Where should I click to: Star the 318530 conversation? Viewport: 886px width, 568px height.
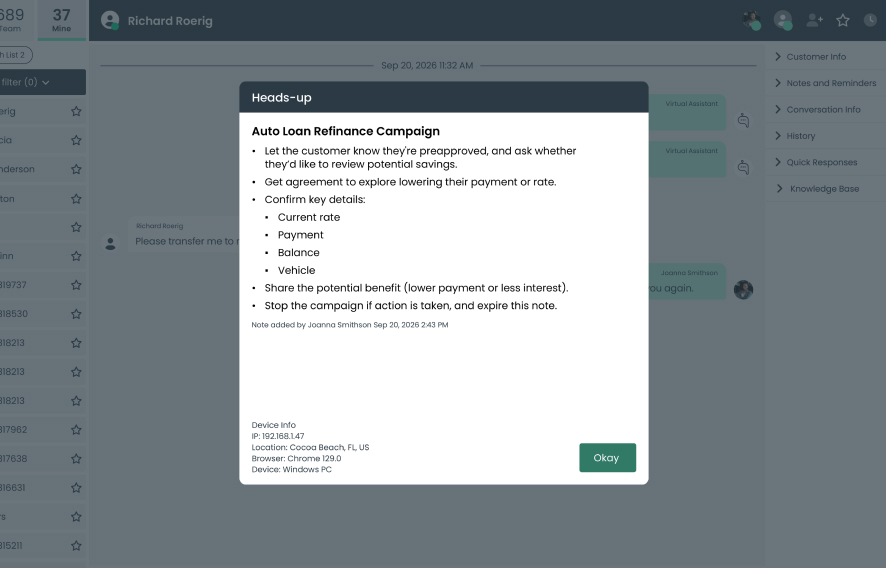coord(76,314)
